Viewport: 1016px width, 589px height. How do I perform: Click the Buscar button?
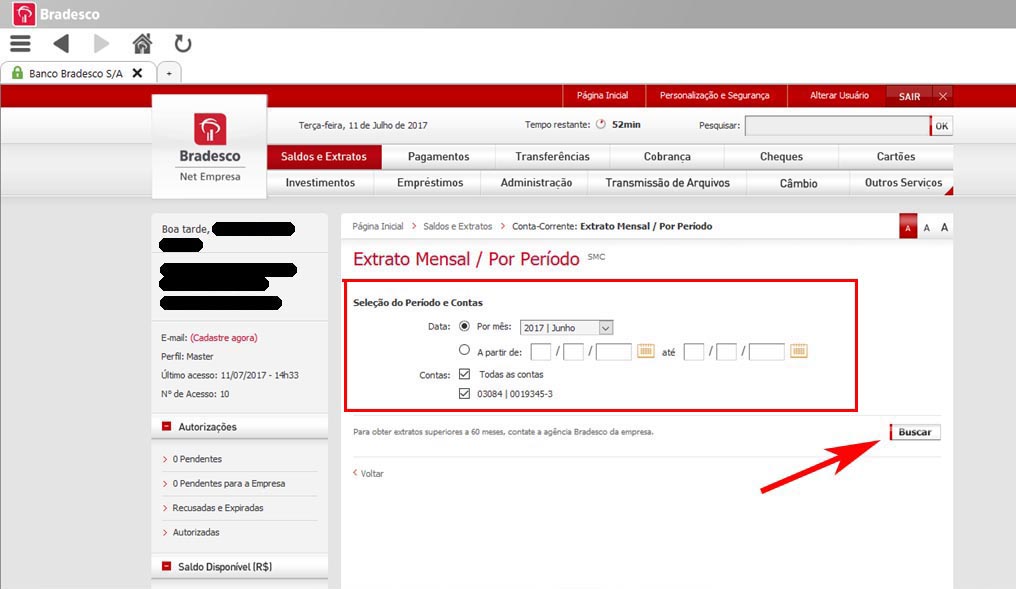coord(915,432)
